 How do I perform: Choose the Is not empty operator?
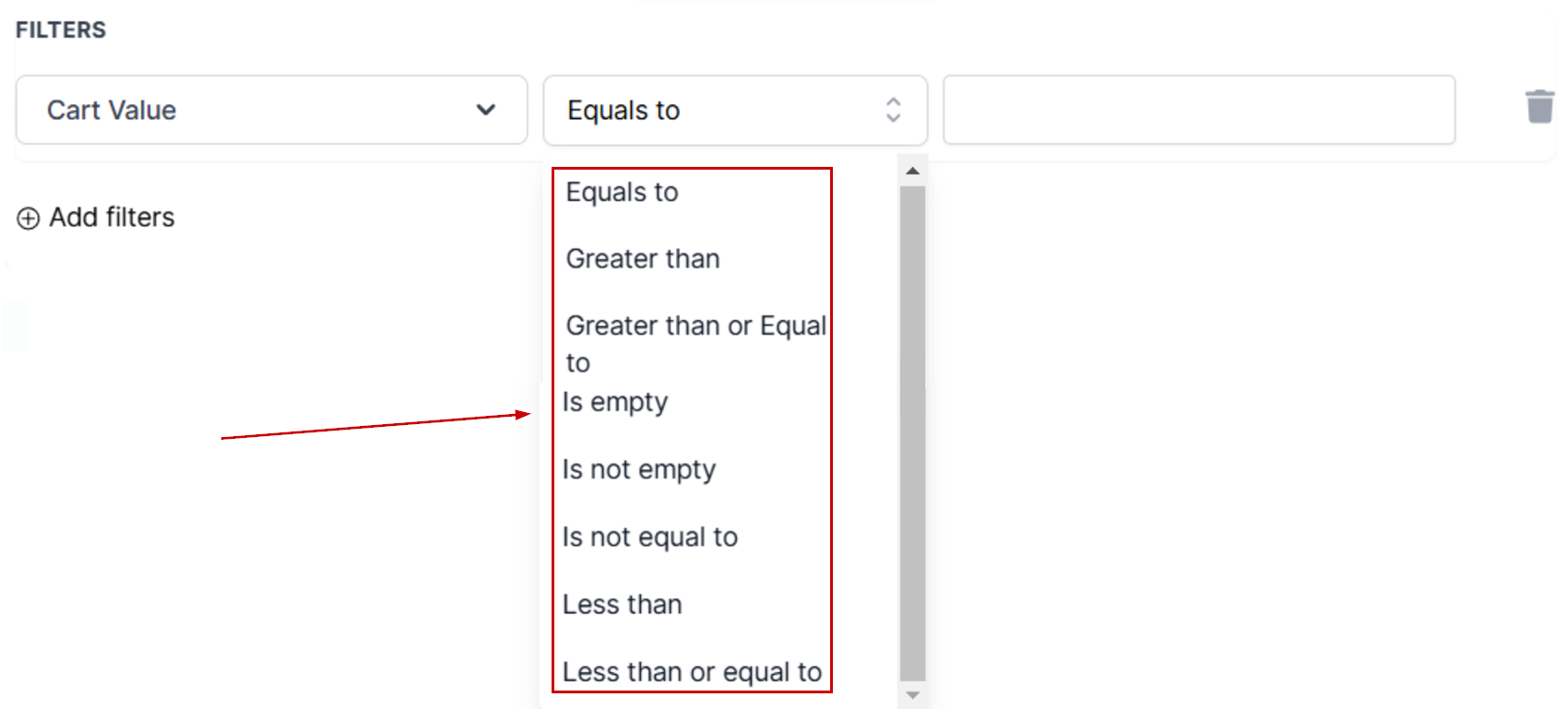[639, 469]
